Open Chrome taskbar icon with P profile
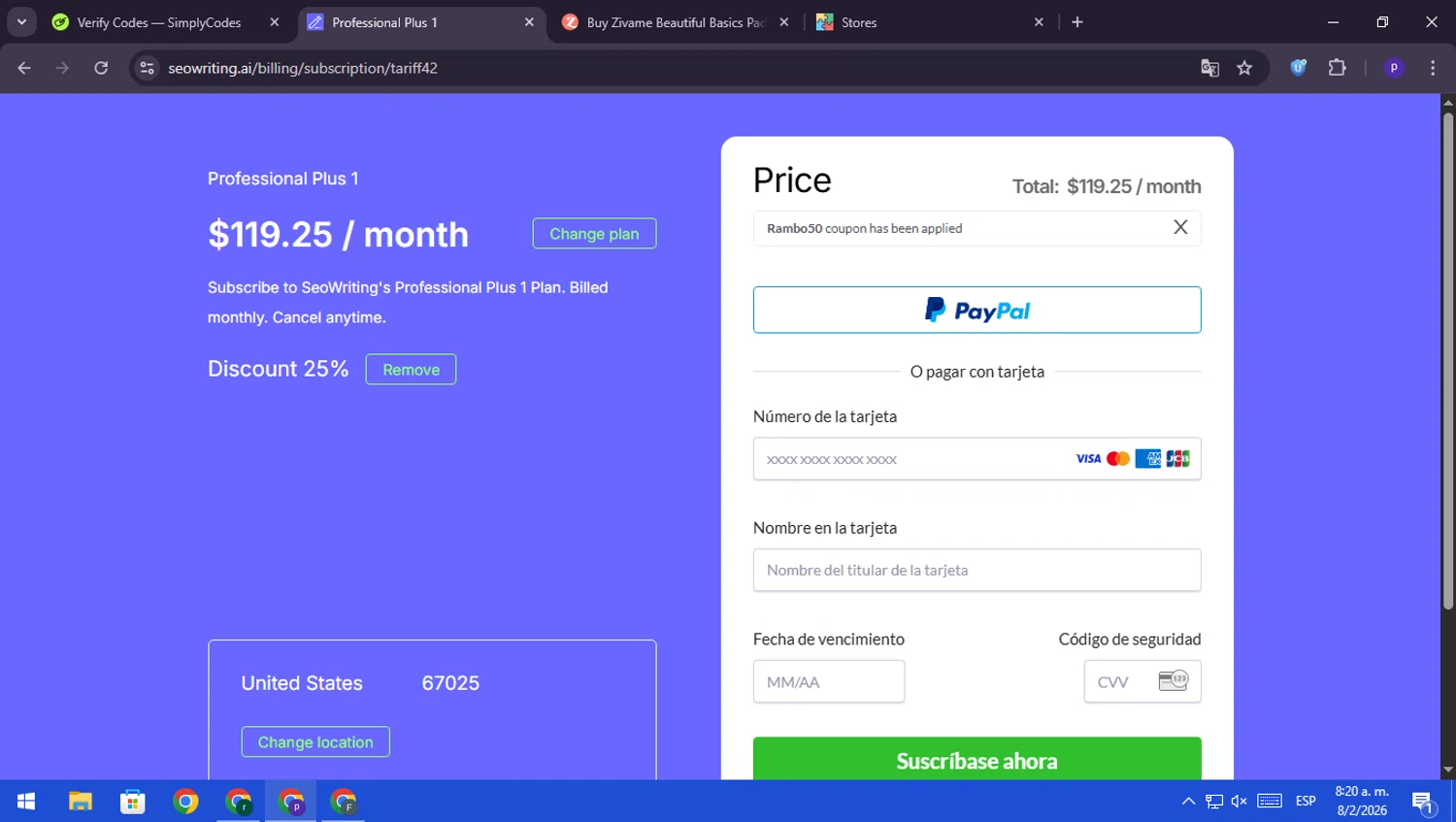This screenshot has height=822, width=1456. [x=291, y=802]
